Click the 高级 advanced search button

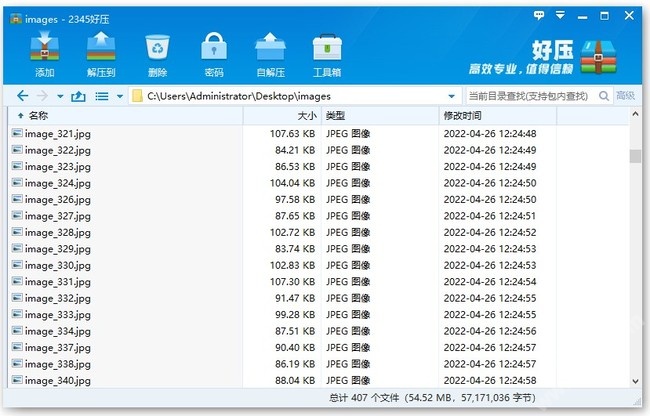pyautogui.click(x=626, y=96)
